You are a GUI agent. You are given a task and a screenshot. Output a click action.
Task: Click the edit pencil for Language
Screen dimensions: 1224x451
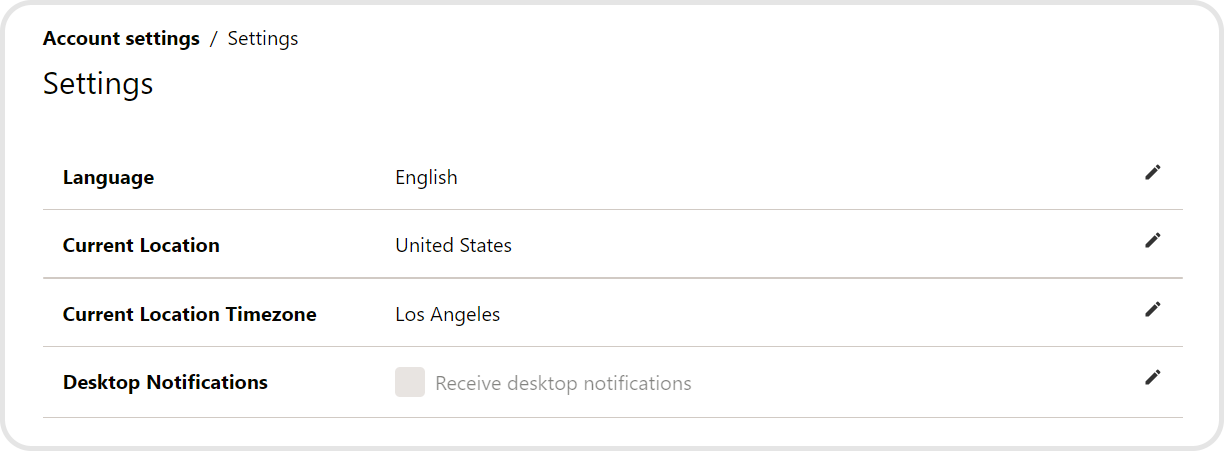click(x=1153, y=172)
